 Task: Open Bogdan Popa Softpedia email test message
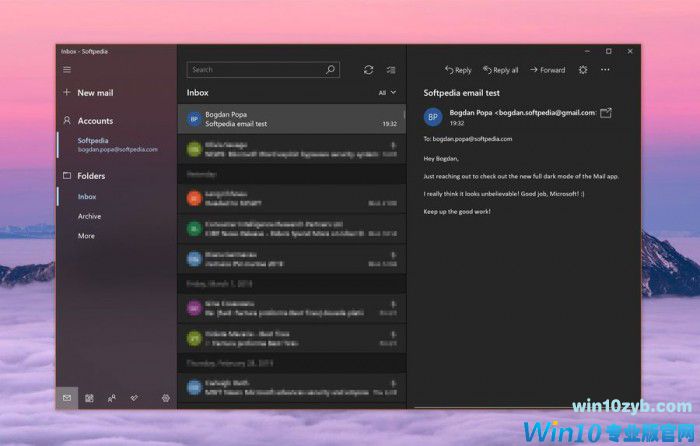tap(291, 119)
